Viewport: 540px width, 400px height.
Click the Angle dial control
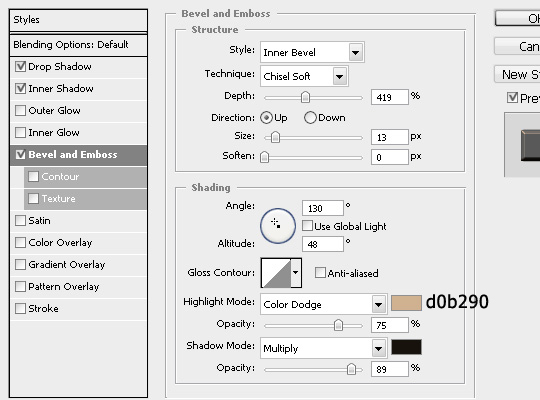pyautogui.click(x=278, y=226)
